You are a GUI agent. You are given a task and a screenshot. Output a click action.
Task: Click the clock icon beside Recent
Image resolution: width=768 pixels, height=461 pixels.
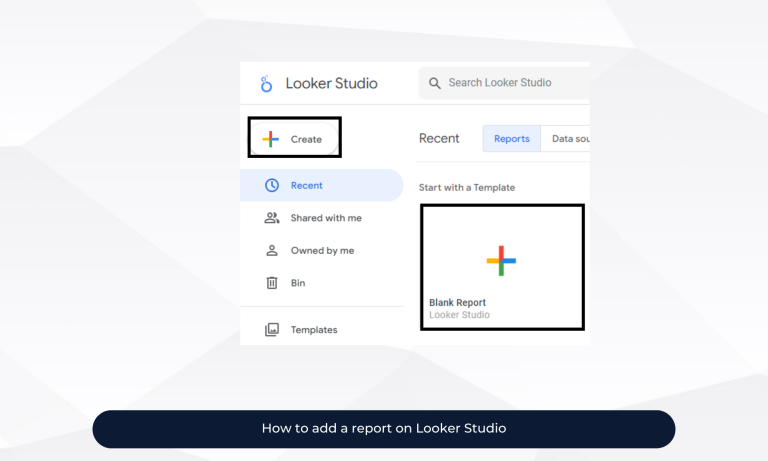[x=271, y=185]
